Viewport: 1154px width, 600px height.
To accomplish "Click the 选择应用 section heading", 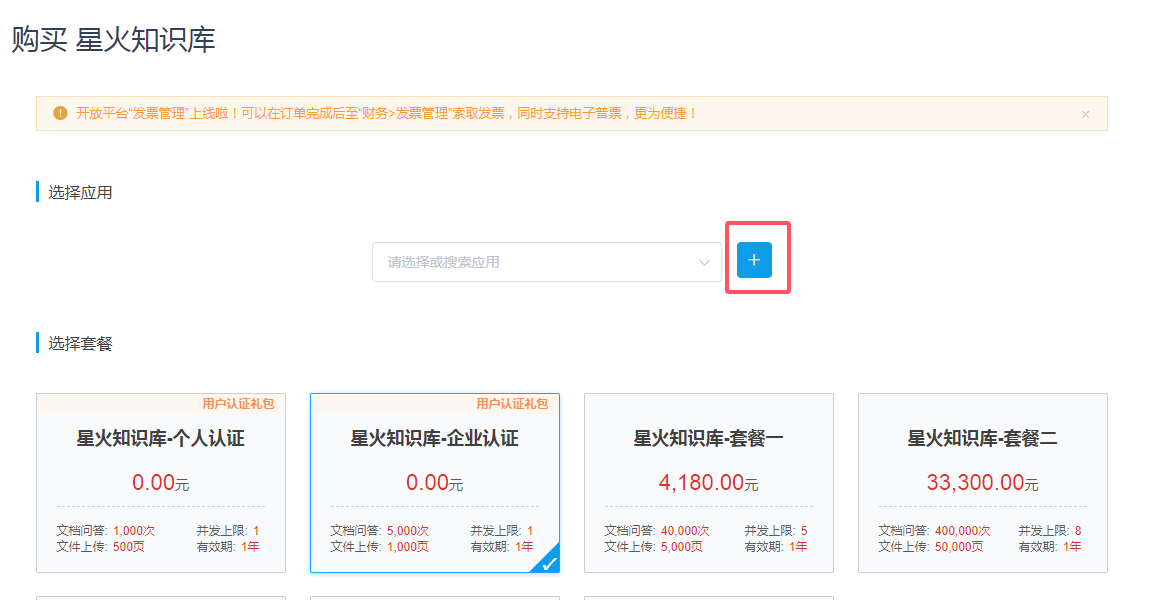I will pos(80,193).
